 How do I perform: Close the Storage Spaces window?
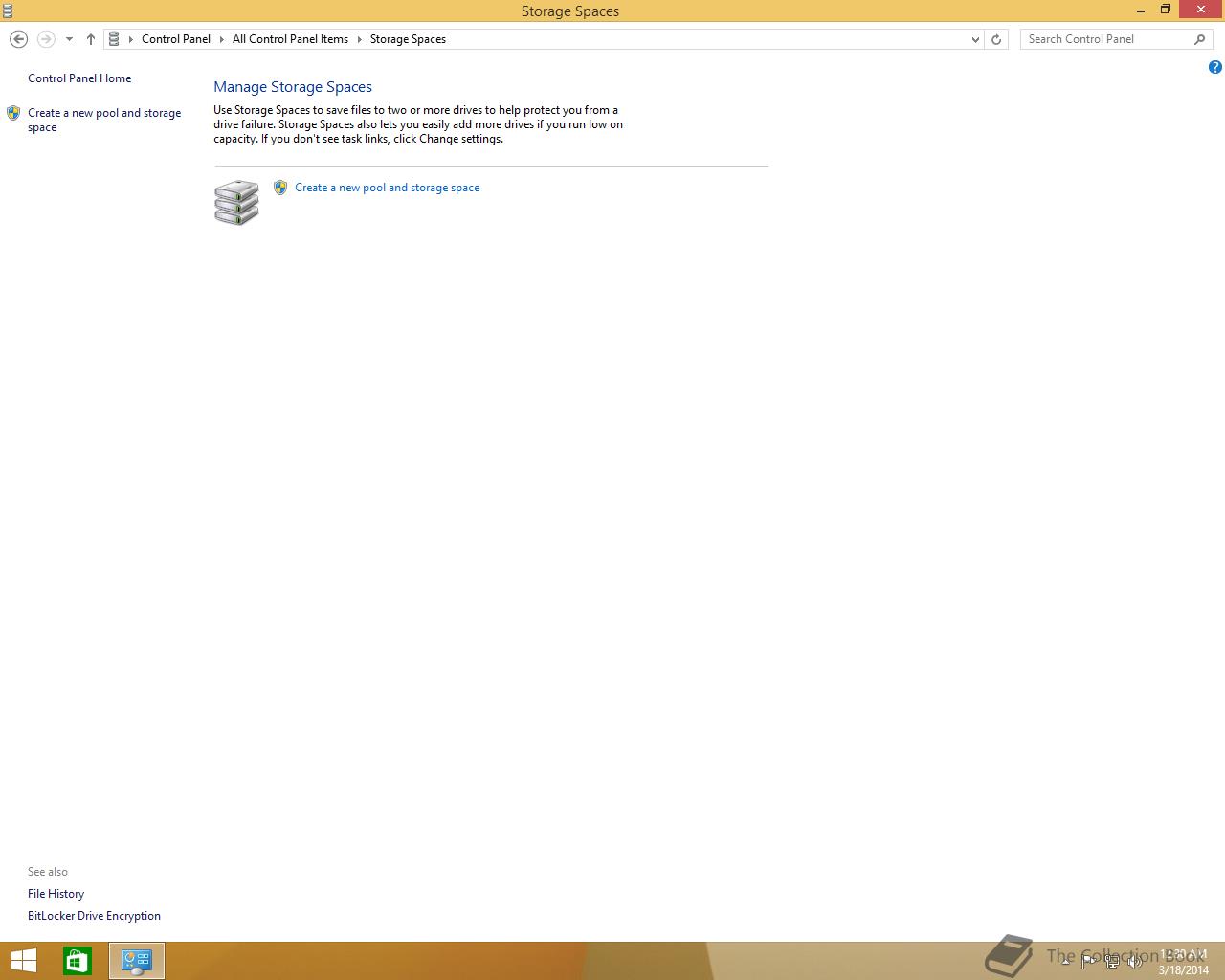(x=1202, y=10)
